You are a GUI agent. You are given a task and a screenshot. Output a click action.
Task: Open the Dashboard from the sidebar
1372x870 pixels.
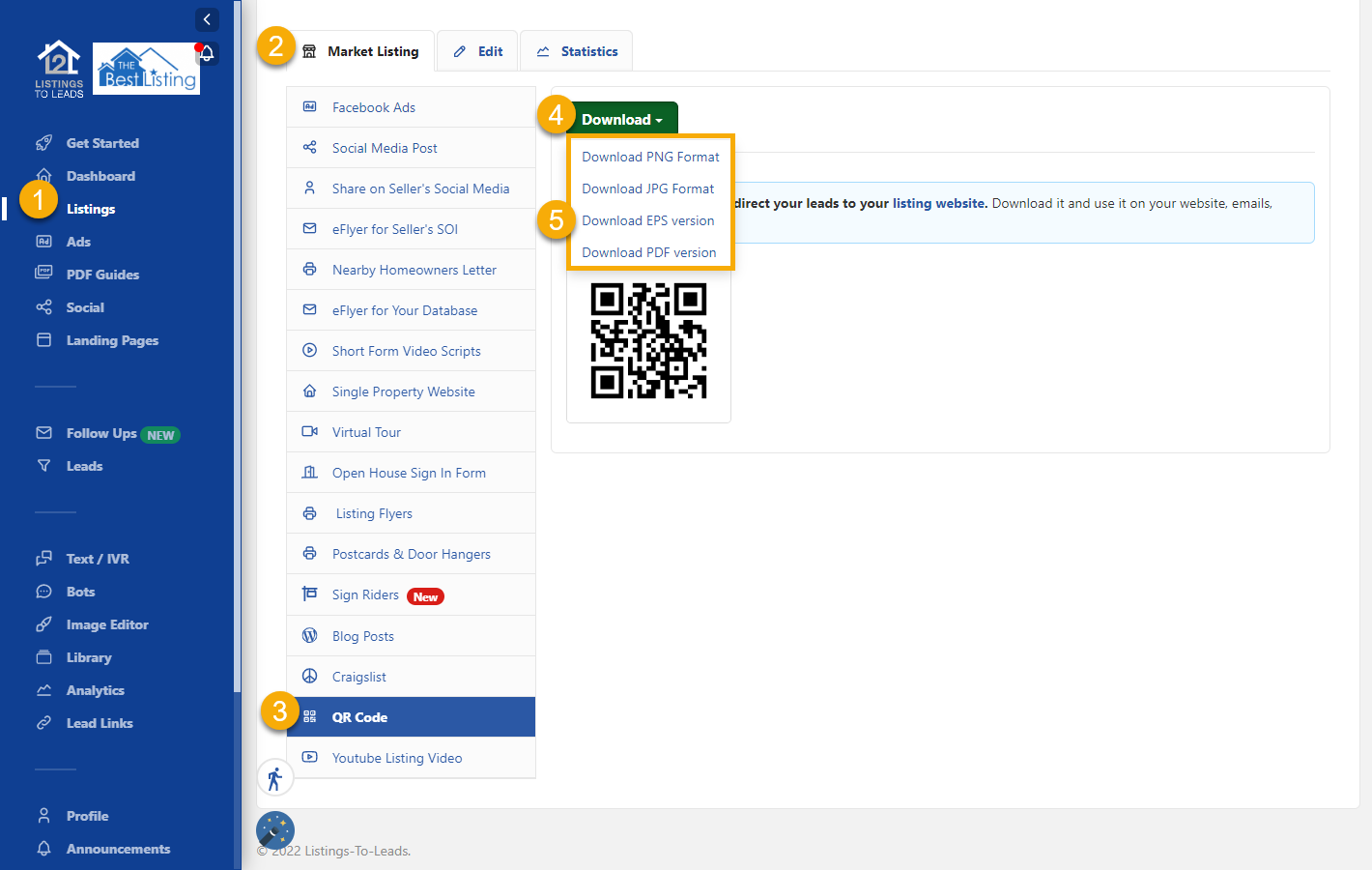[x=100, y=176]
